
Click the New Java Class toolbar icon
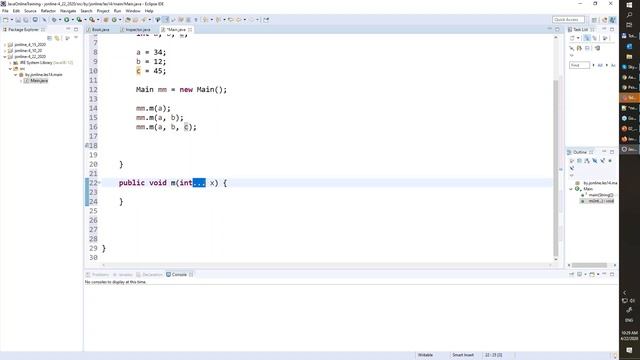tap(114, 20)
